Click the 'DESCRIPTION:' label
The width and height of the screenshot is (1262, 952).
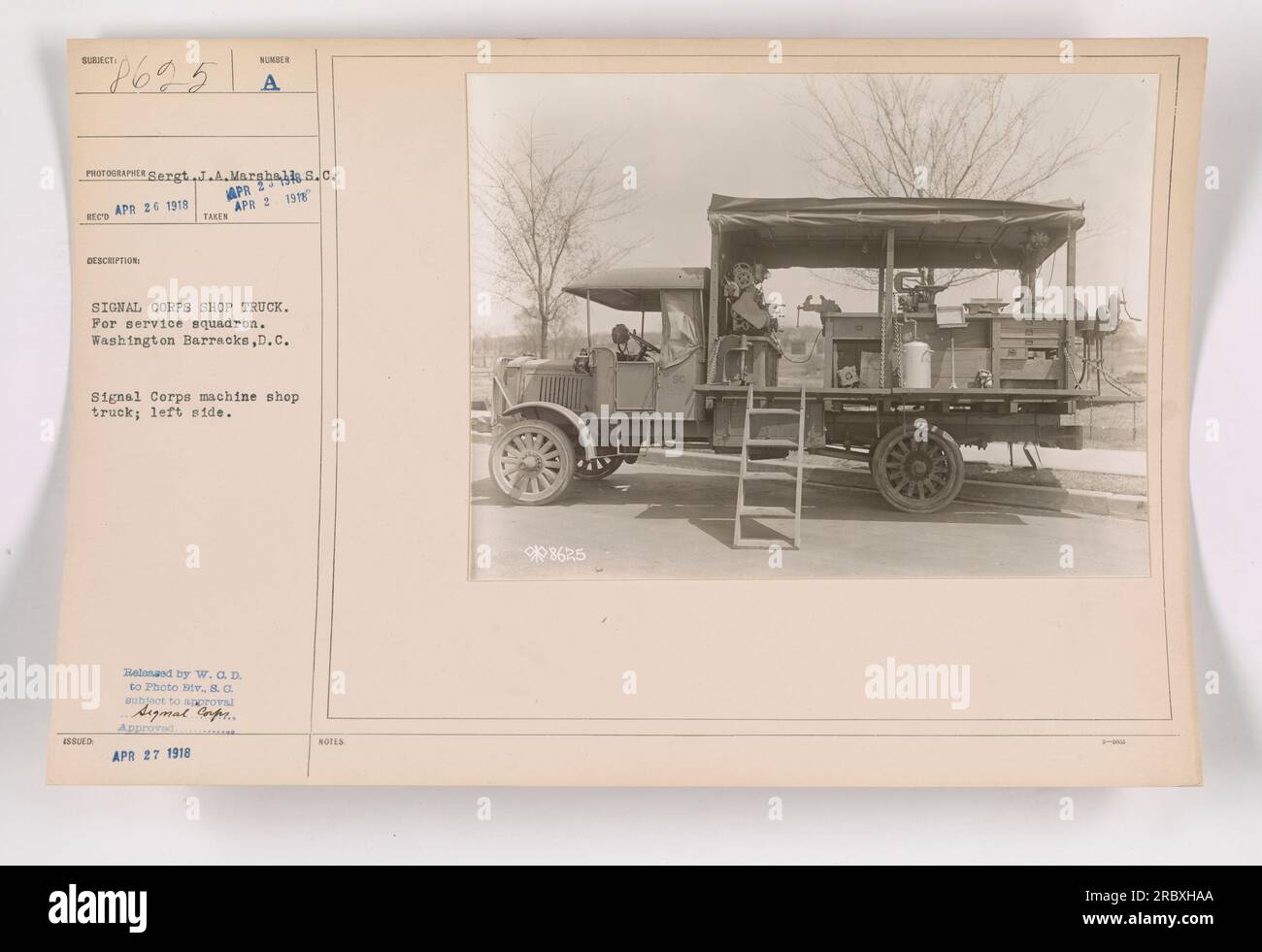[x=115, y=261]
